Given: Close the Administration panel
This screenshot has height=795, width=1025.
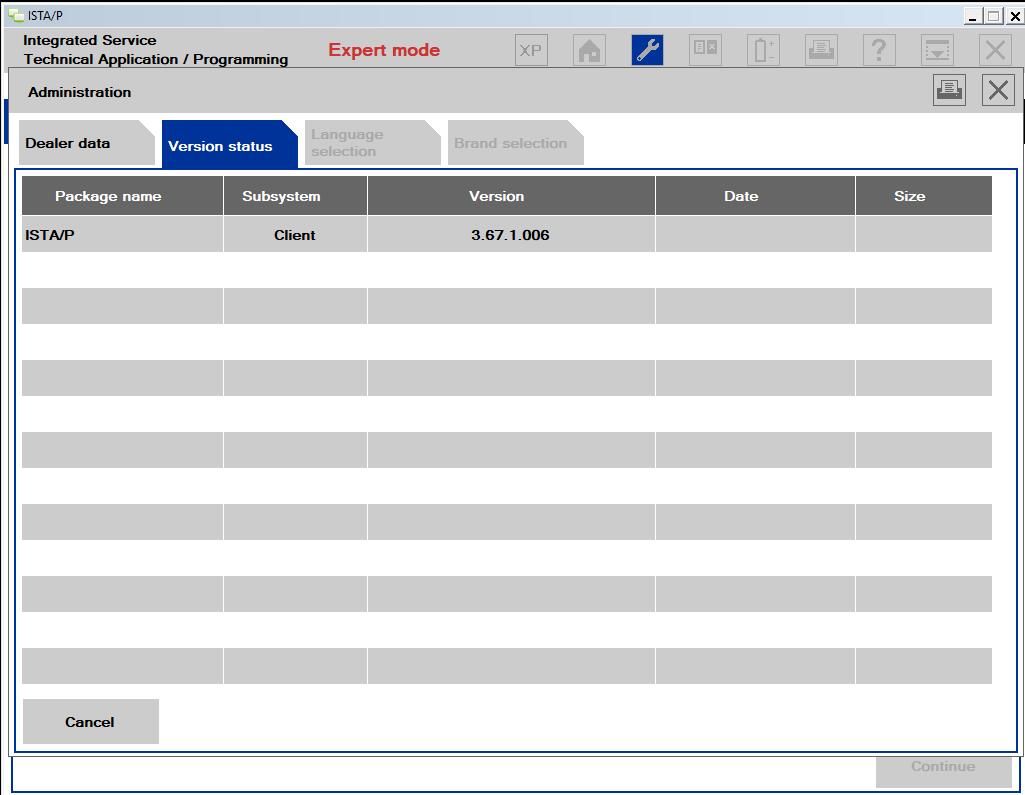Looking at the screenshot, I should pos(998,90).
